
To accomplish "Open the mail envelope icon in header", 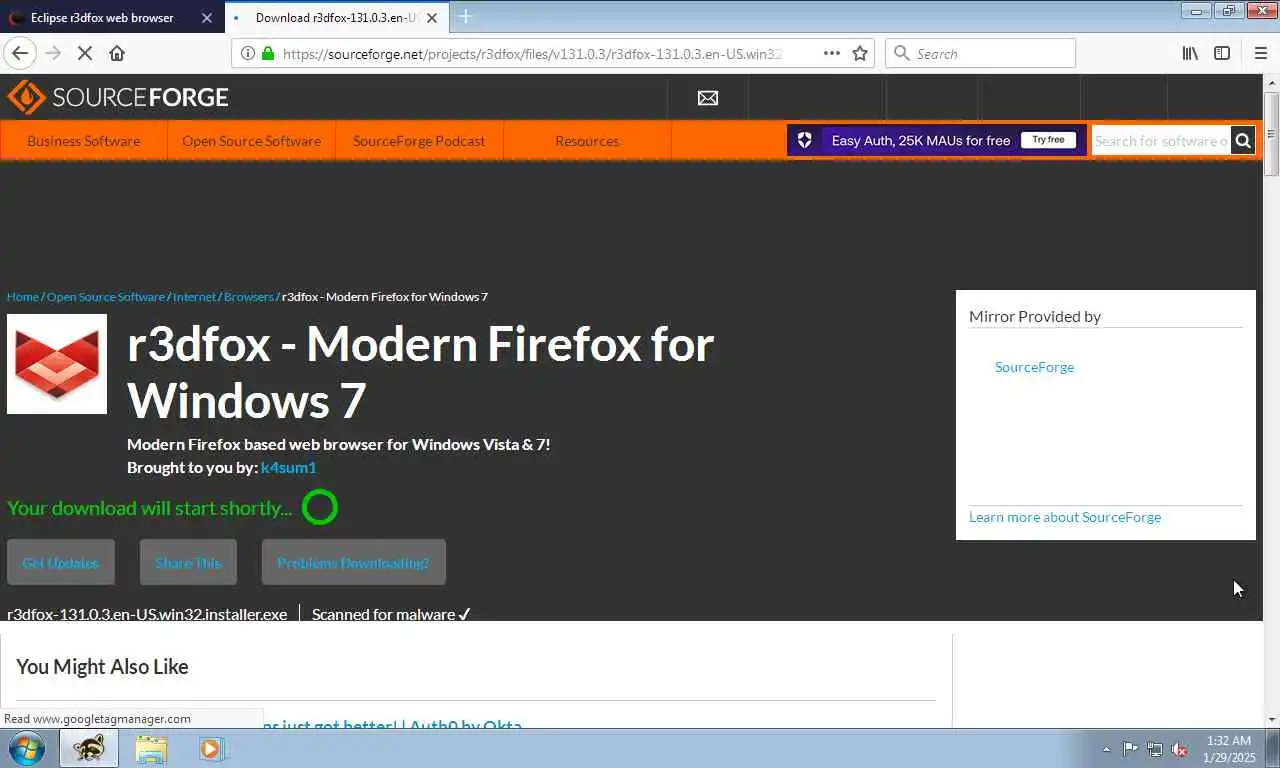I will [708, 98].
